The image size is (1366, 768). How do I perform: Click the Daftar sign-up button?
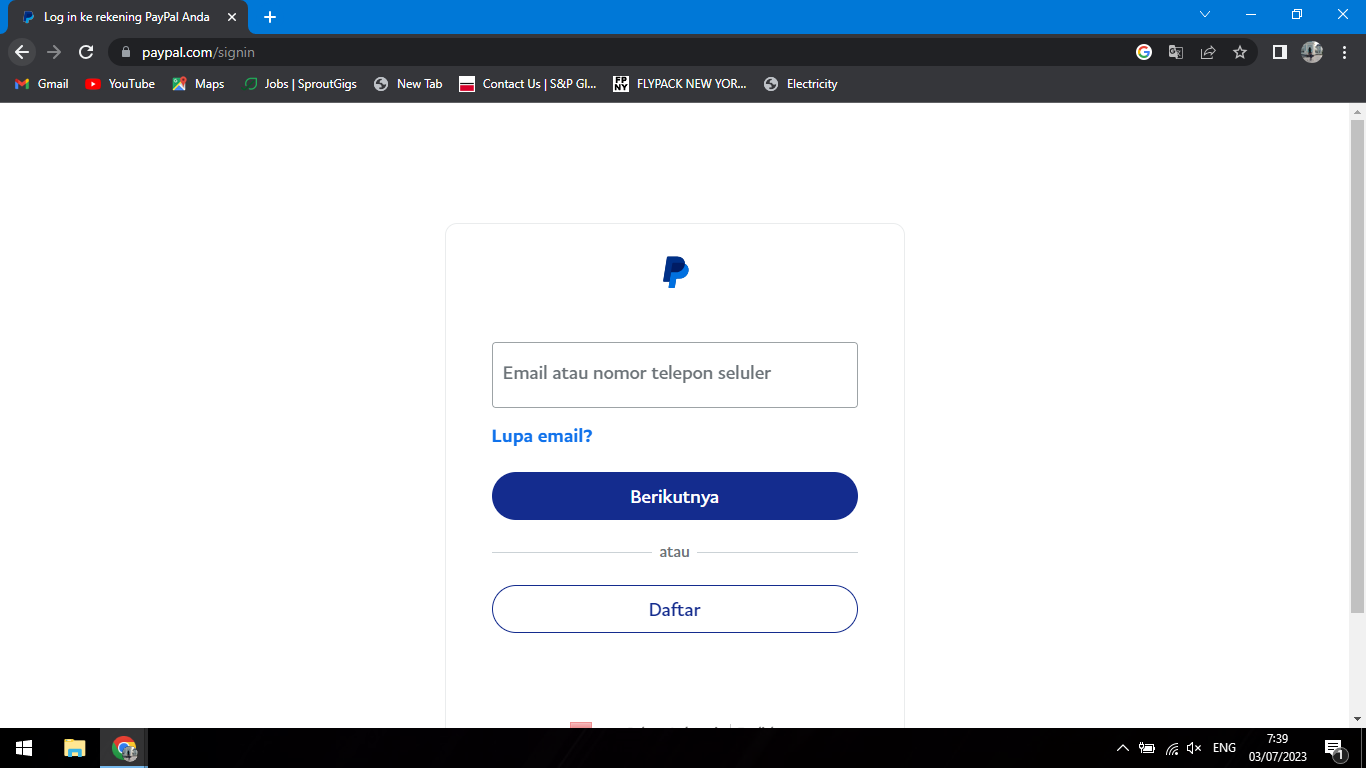point(675,609)
